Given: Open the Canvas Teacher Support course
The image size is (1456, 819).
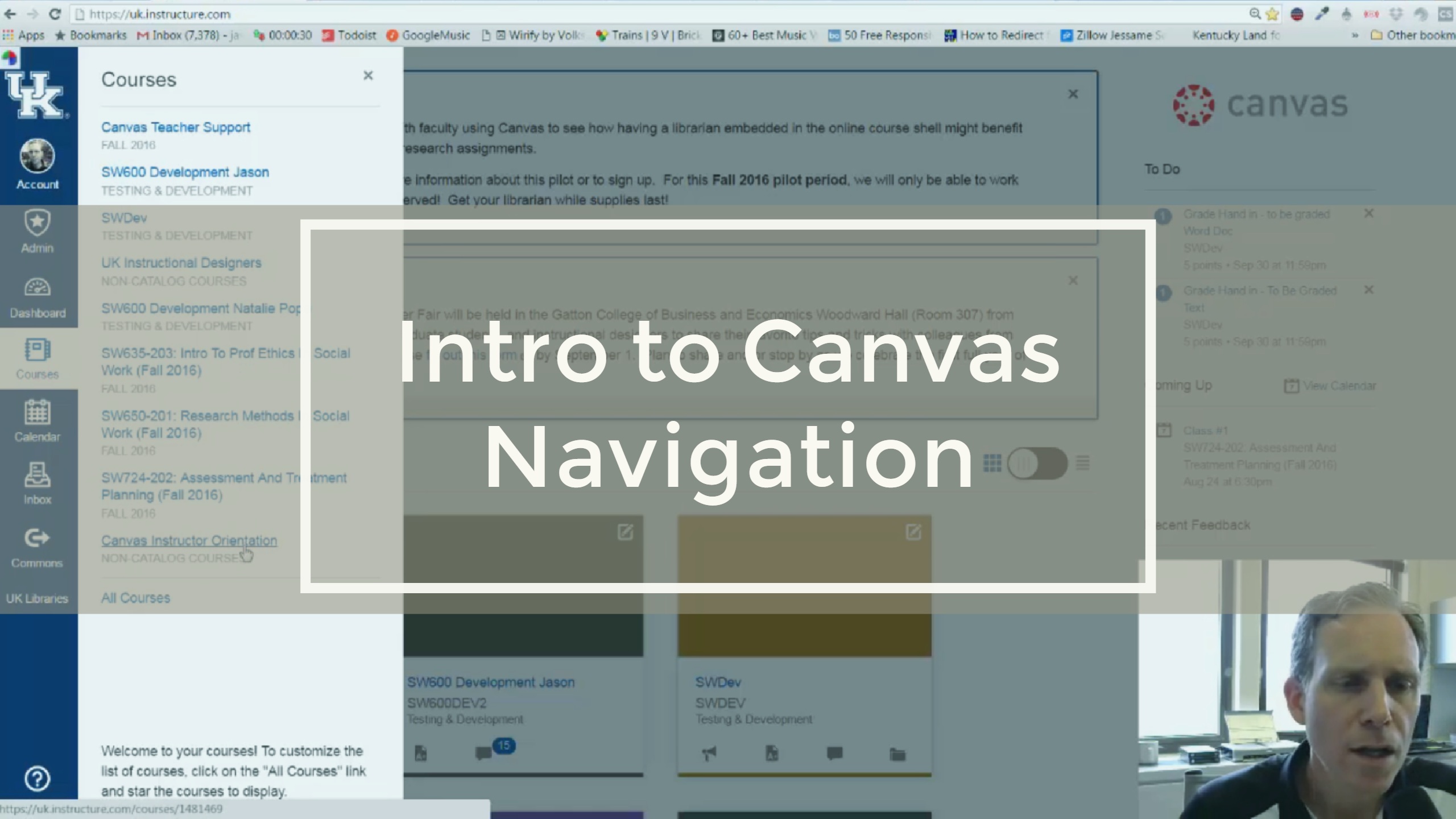Looking at the screenshot, I should pyautogui.click(x=175, y=127).
